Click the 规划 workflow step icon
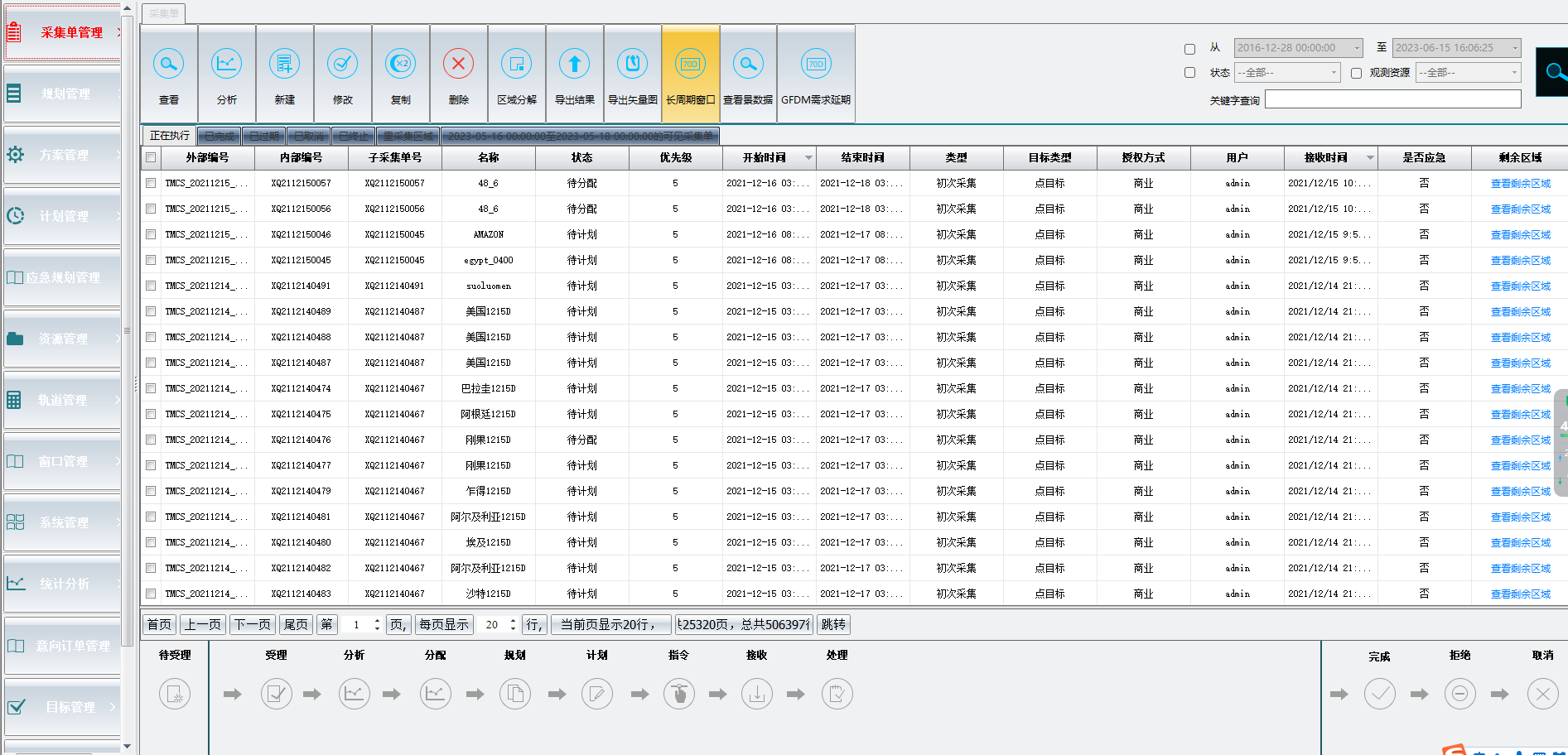Screen dimensions: 1568x755 pos(514,694)
